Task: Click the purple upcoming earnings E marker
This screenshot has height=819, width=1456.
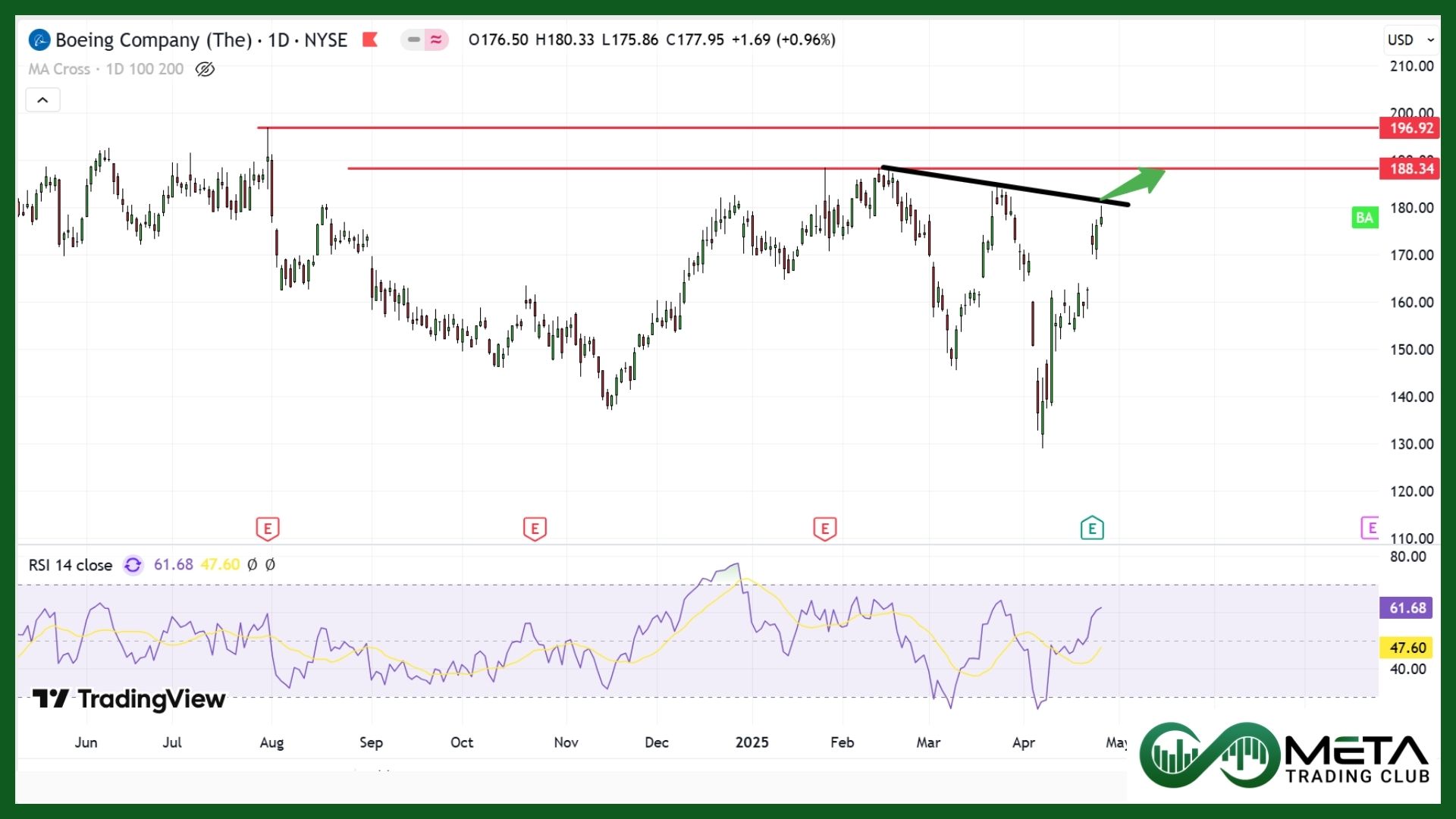Action: pos(1370,528)
